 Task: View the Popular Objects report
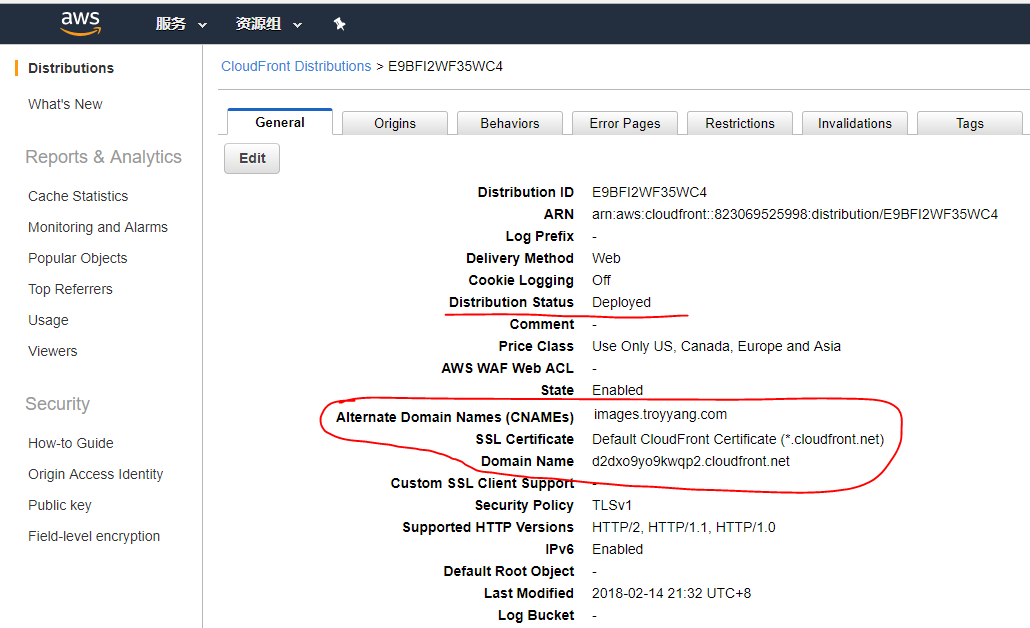coord(78,258)
